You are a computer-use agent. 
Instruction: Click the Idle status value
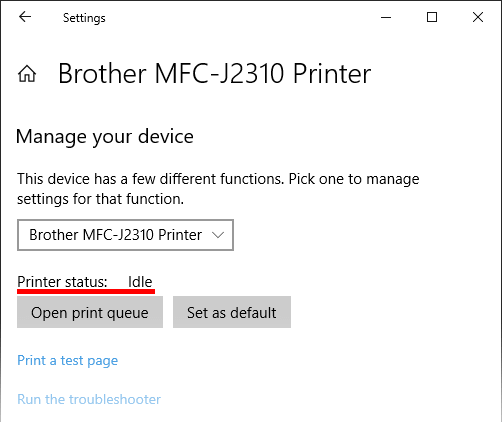coord(140,282)
